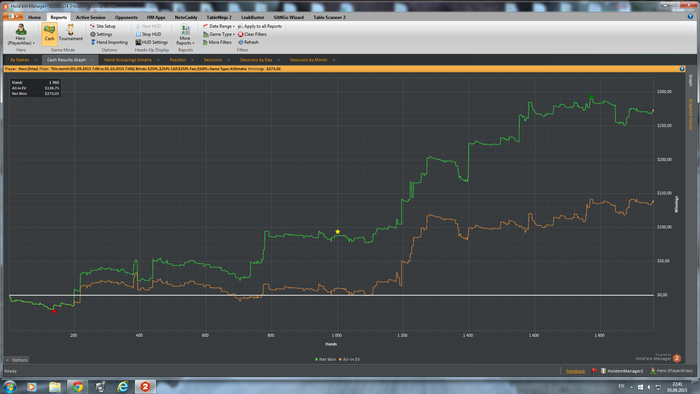Image resolution: width=700 pixels, height=394 pixels.
Task: Switch to the Sessions report tab
Action: click(213, 60)
